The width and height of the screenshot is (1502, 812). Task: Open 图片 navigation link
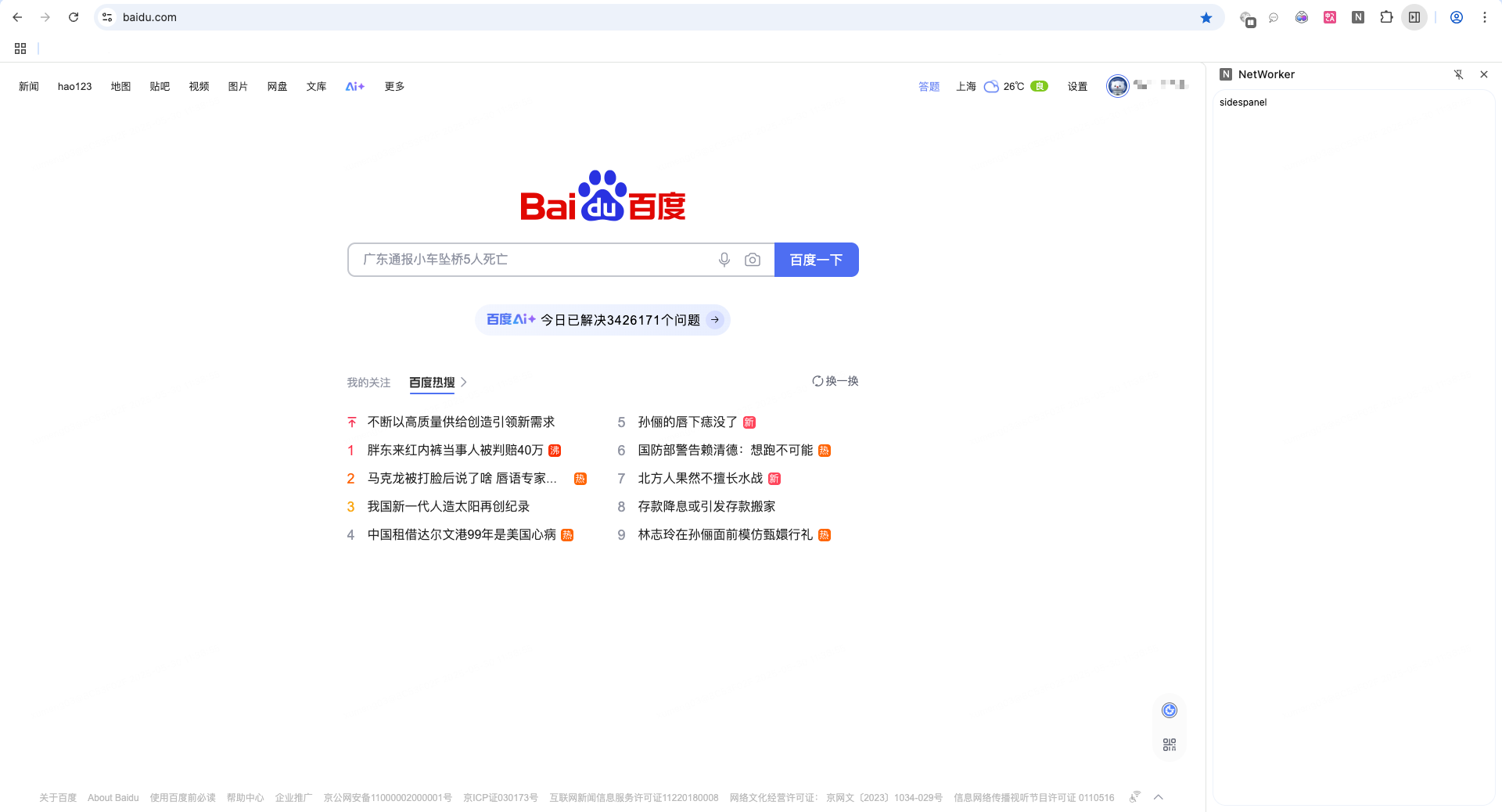pos(238,86)
